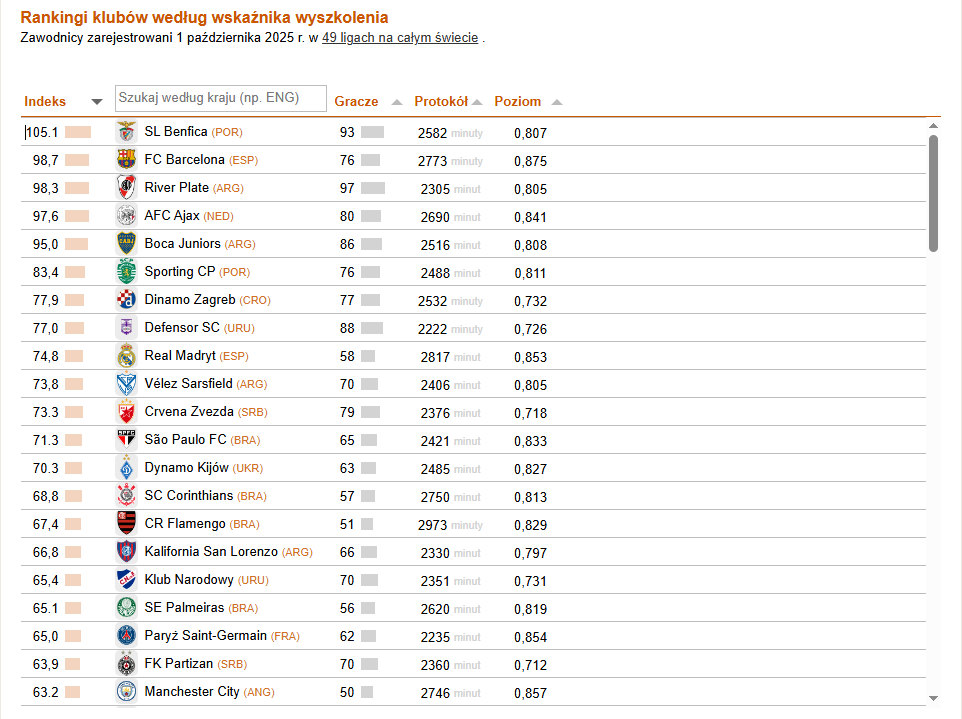Click the Benfica Indeks bar indicator

78,132
